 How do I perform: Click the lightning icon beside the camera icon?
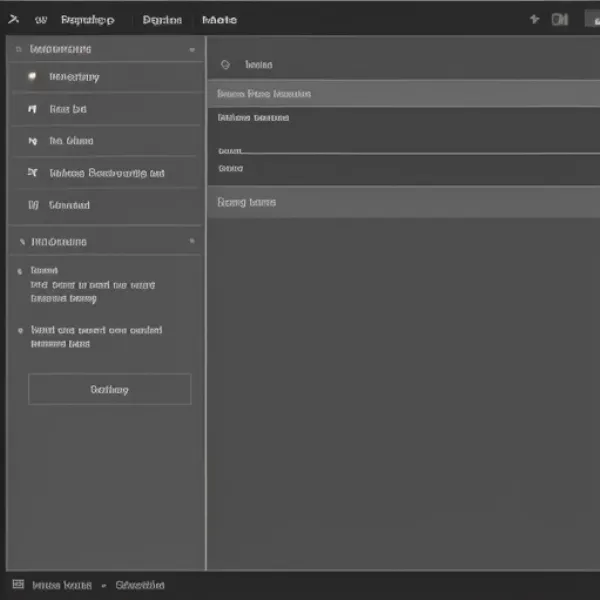[534, 19]
